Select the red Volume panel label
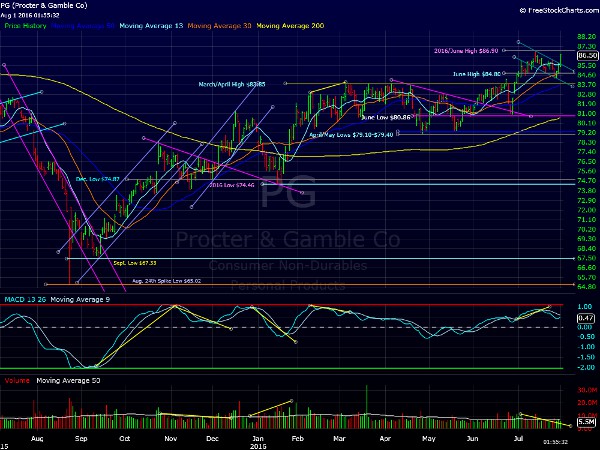This screenshot has height=450, width=600. click(x=17, y=380)
